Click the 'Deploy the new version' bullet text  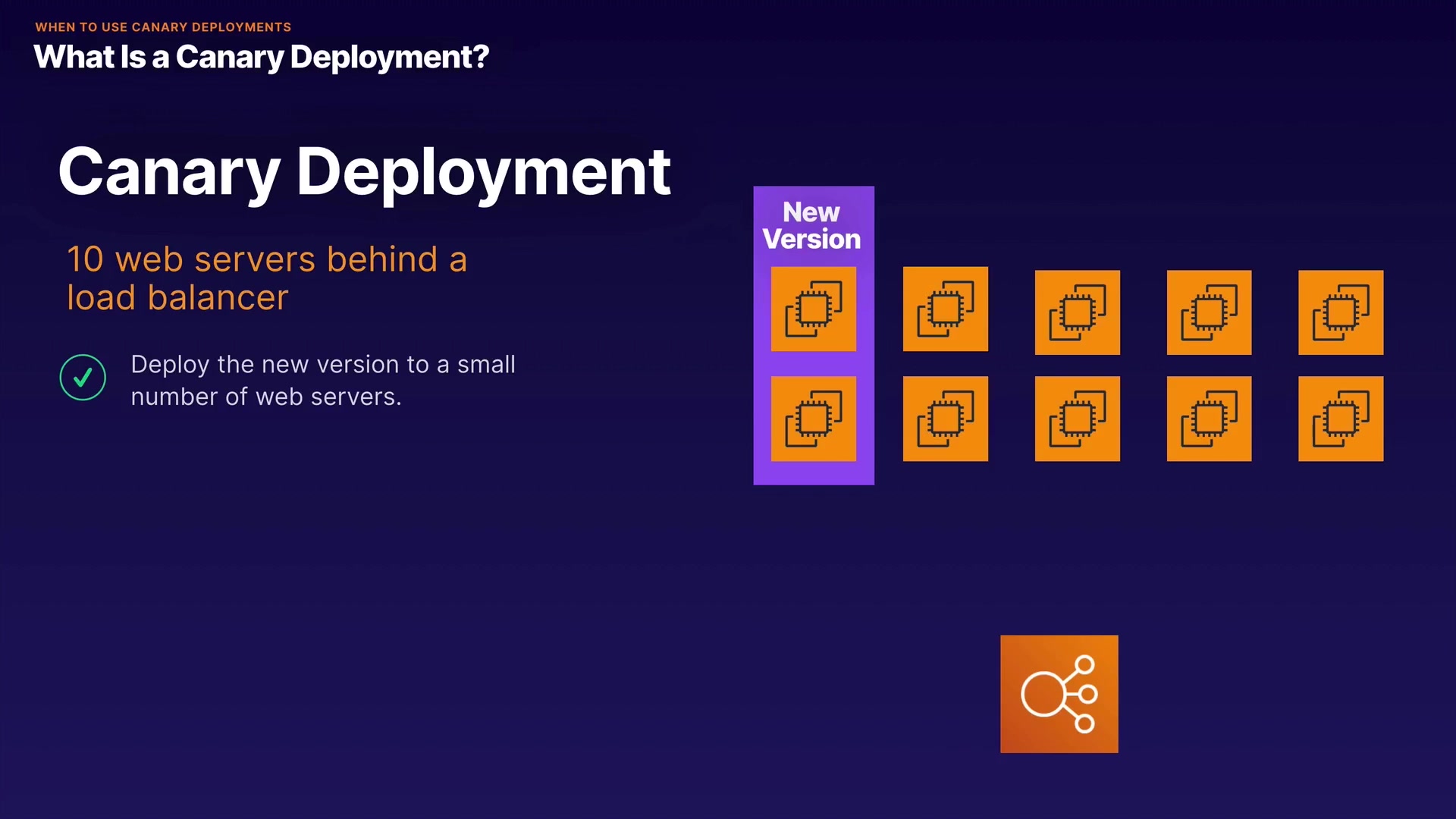pyautogui.click(x=322, y=381)
